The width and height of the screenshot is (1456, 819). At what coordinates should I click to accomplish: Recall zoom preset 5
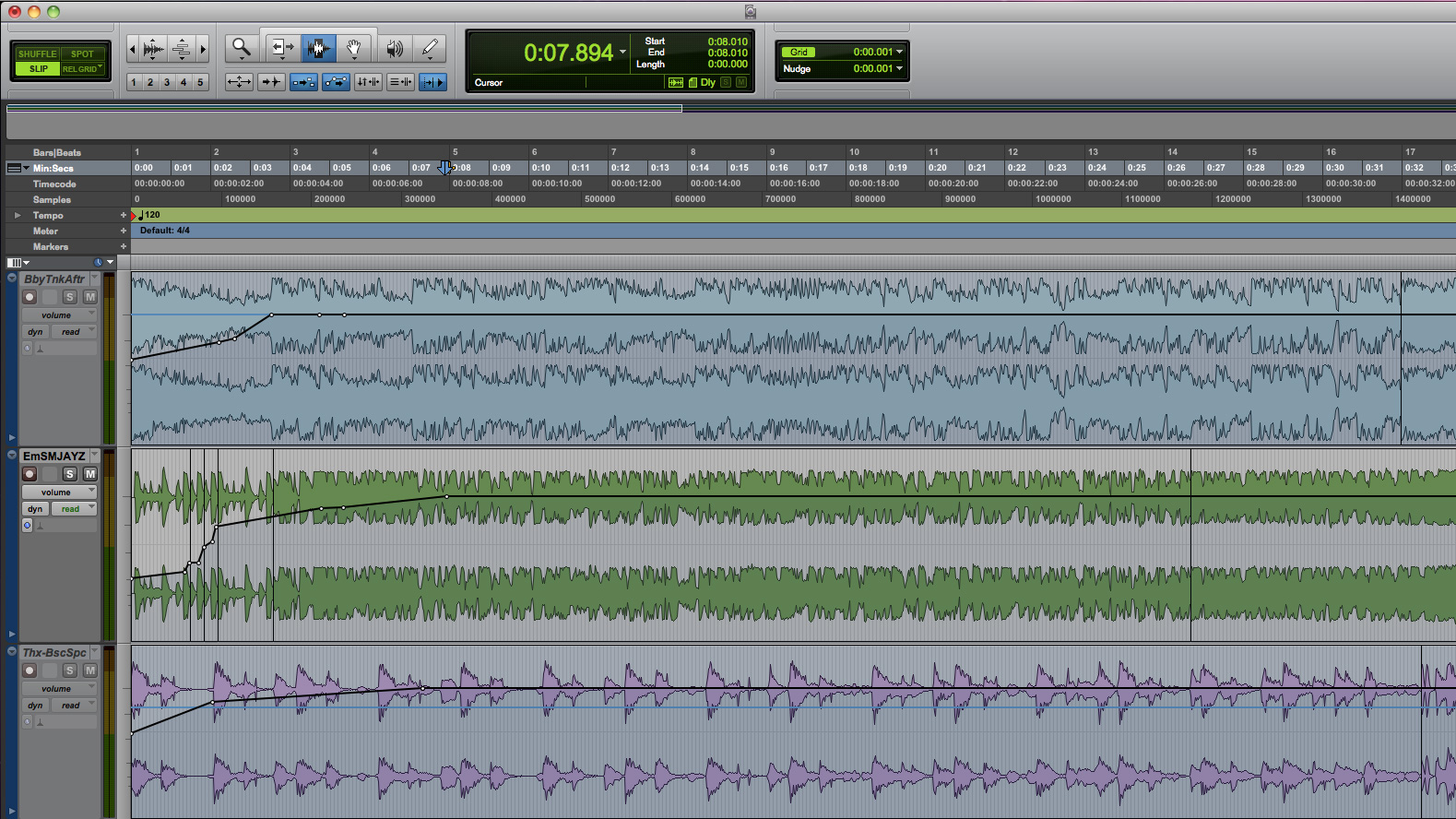tap(200, 82)
